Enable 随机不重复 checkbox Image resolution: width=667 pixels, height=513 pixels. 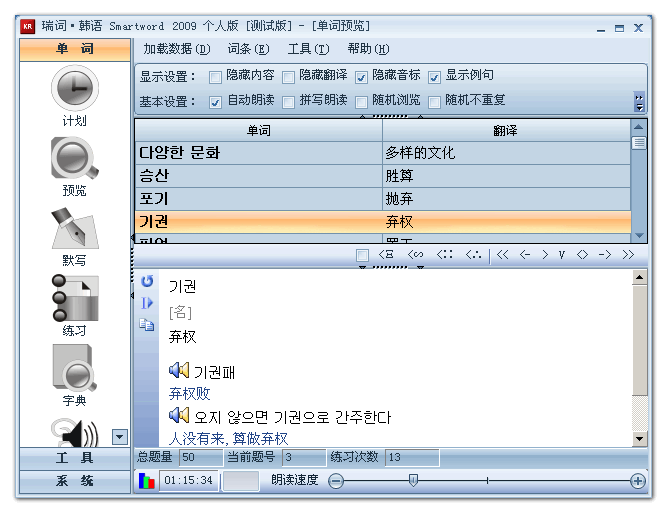434,102
